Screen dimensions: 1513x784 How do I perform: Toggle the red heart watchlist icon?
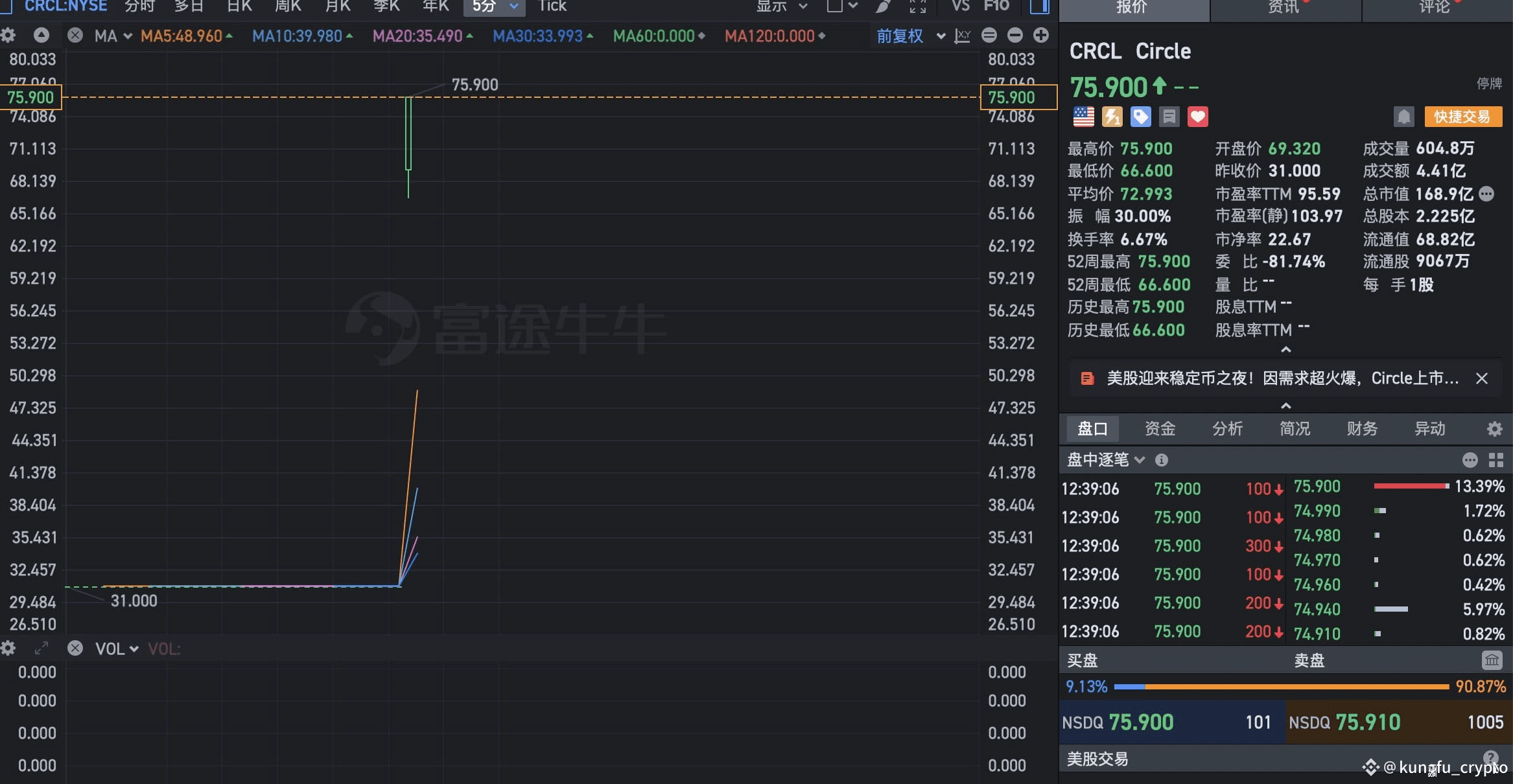click(x=1198, y=117)
